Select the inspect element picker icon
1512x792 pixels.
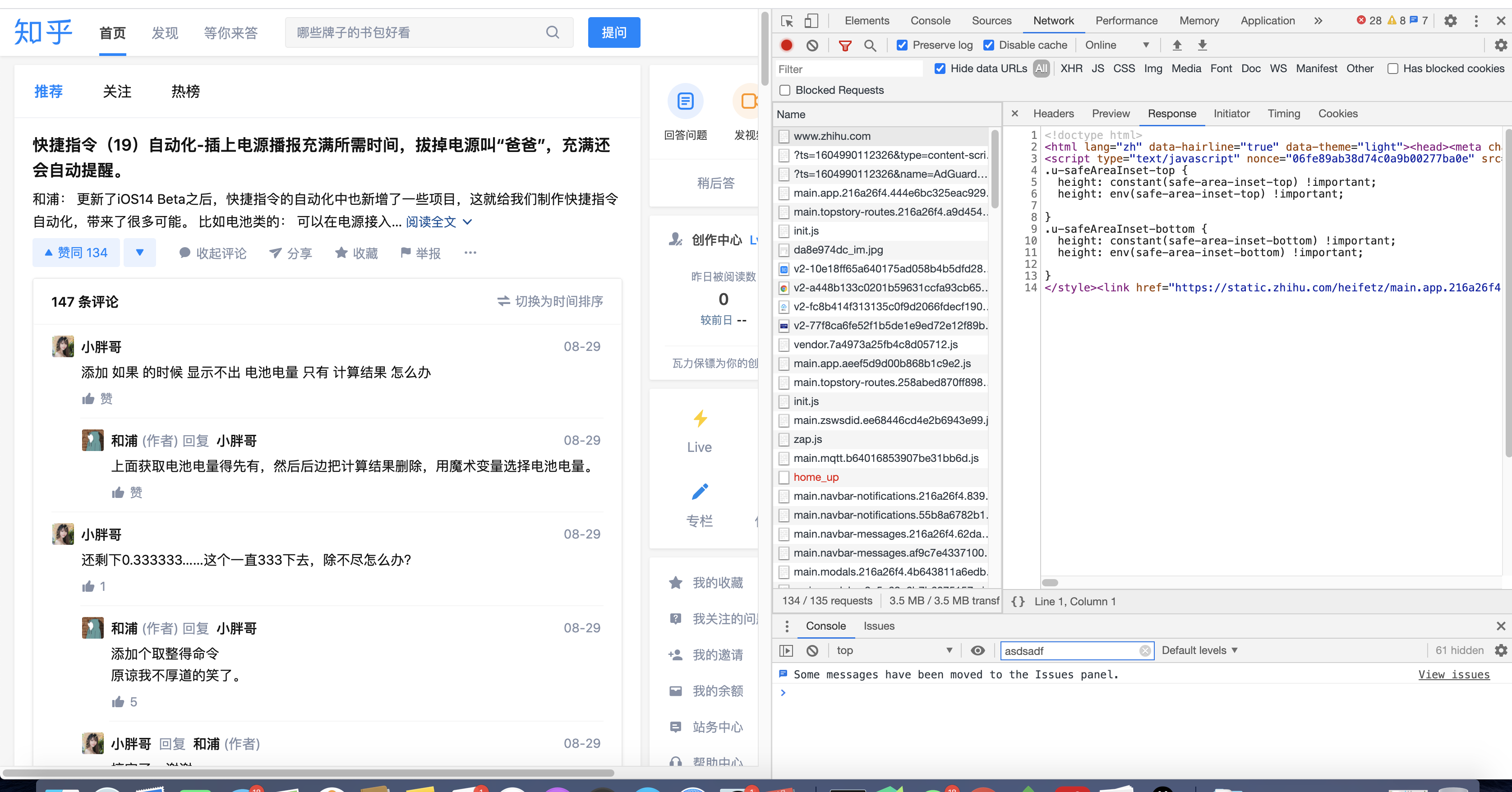[x=787, y=21]
